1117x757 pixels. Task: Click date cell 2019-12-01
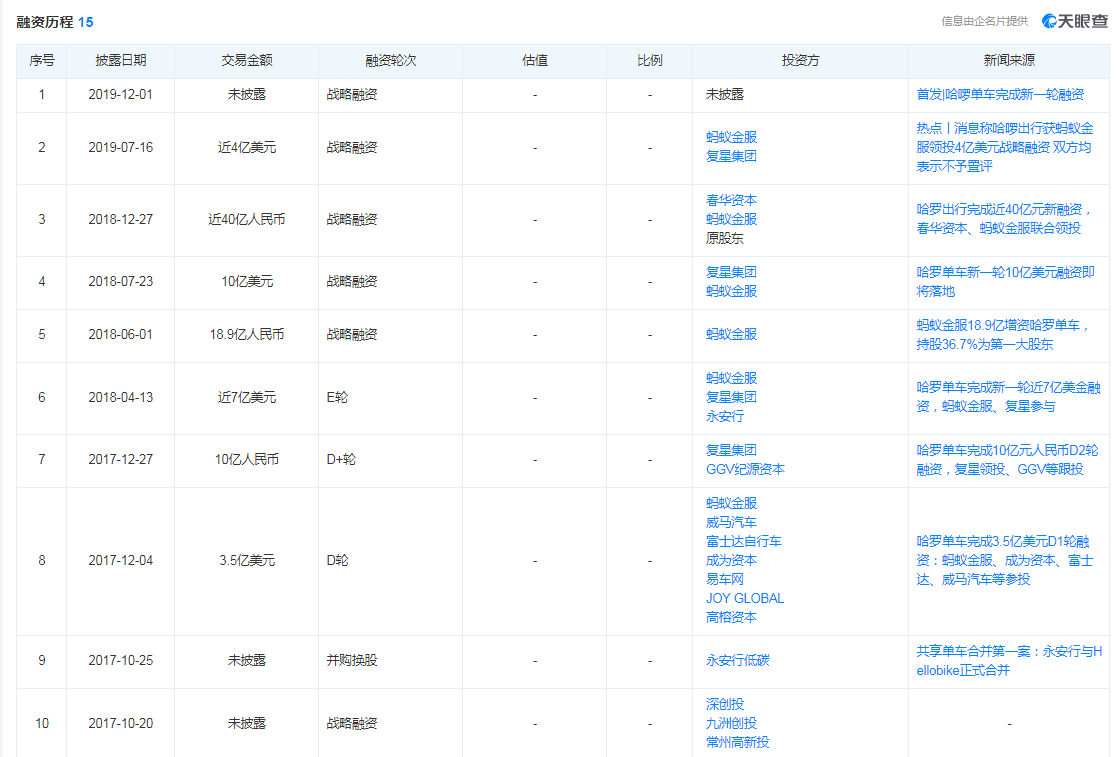pyautogui.click(x=120, y=94)
